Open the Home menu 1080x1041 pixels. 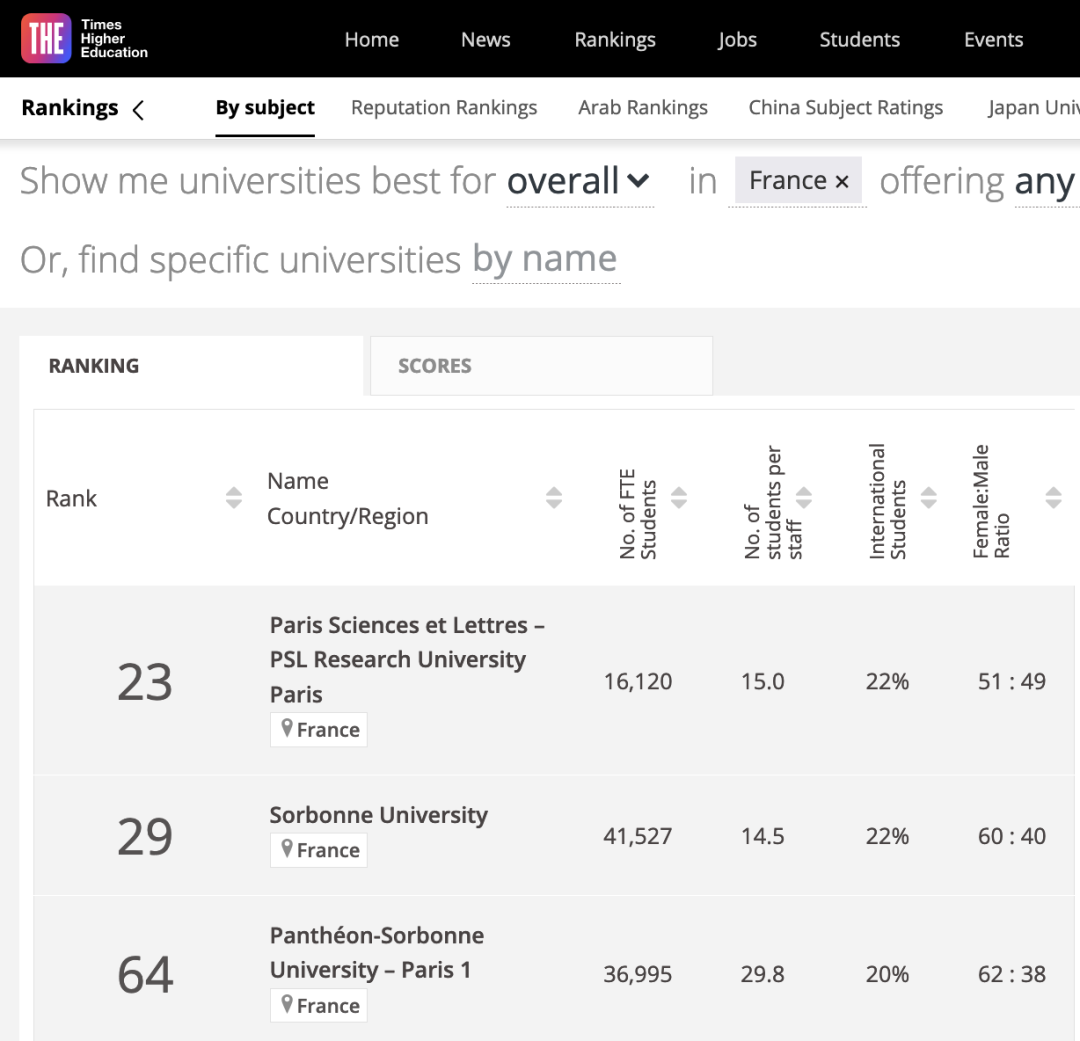coord(372,39)
